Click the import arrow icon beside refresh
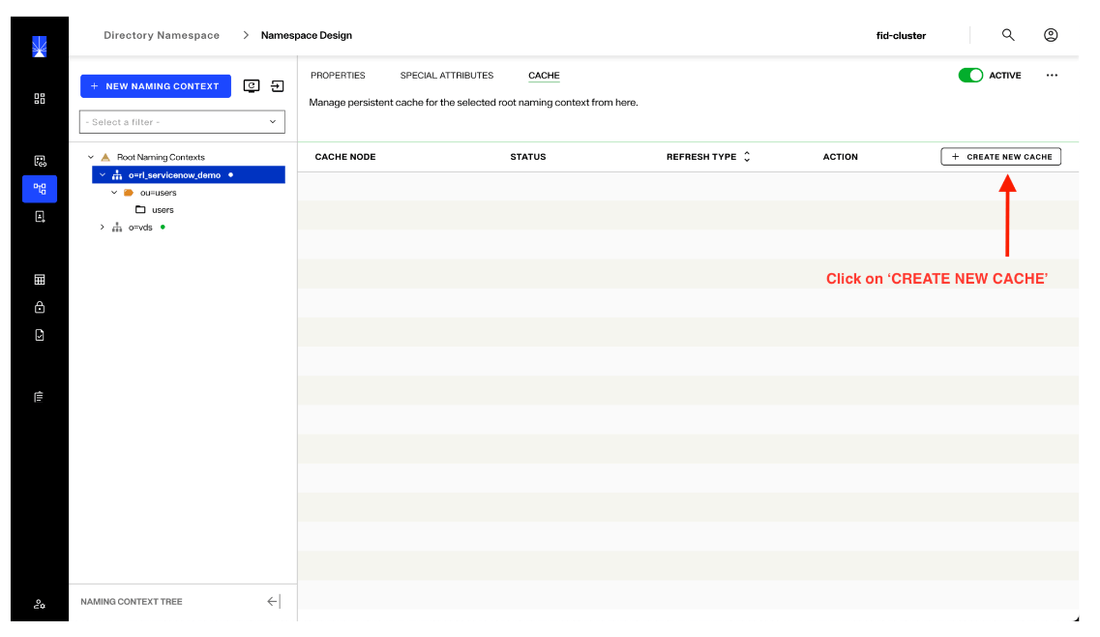Image resolution: width=1100 pixels, height=637 pixels. pos(278,86)
